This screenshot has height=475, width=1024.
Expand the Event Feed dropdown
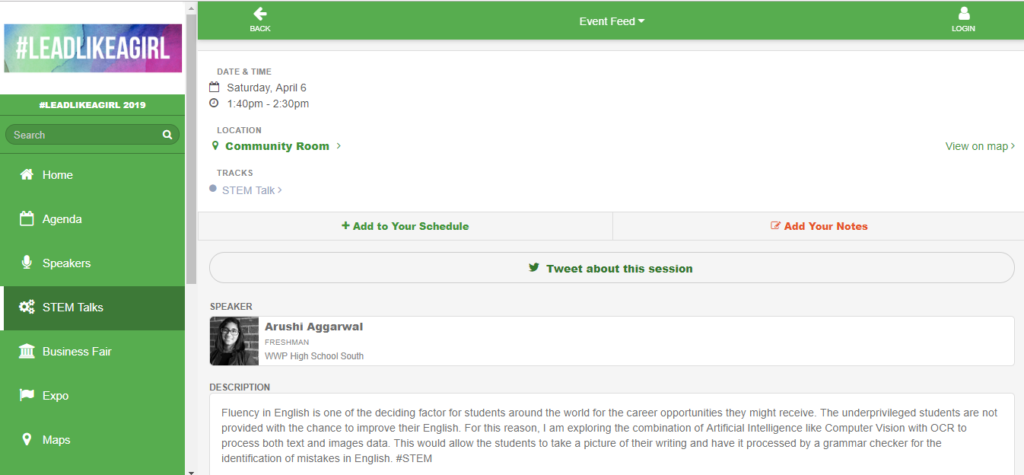[x=611, y=22]
